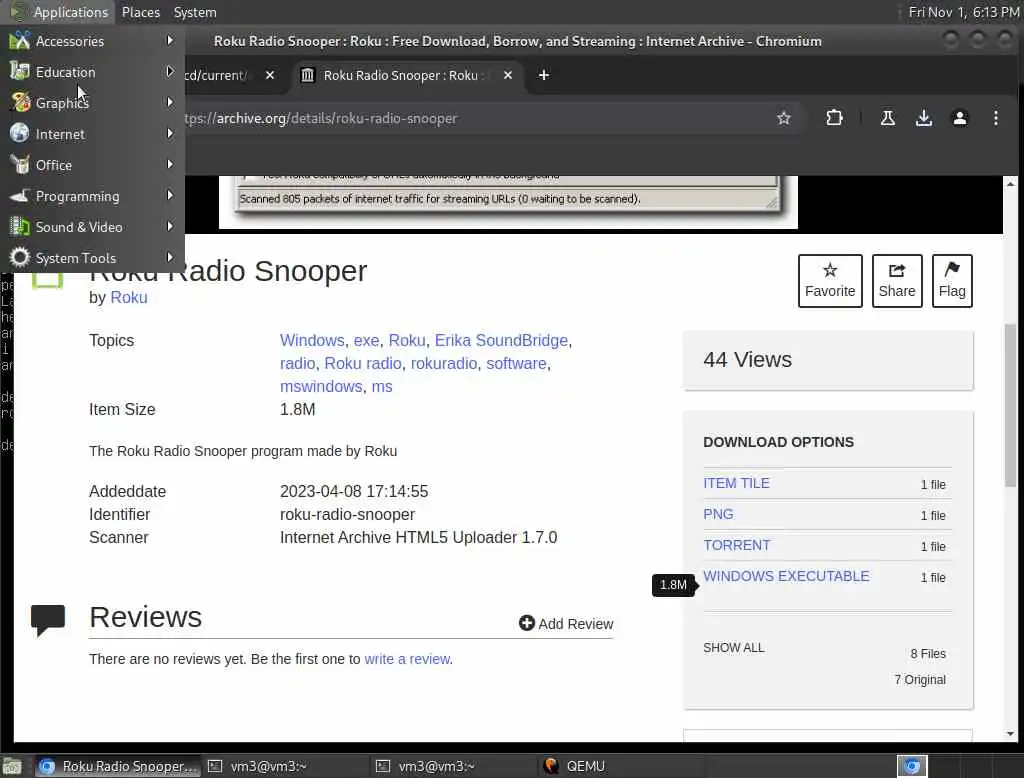Open the Places menu

tap(140, 12)
